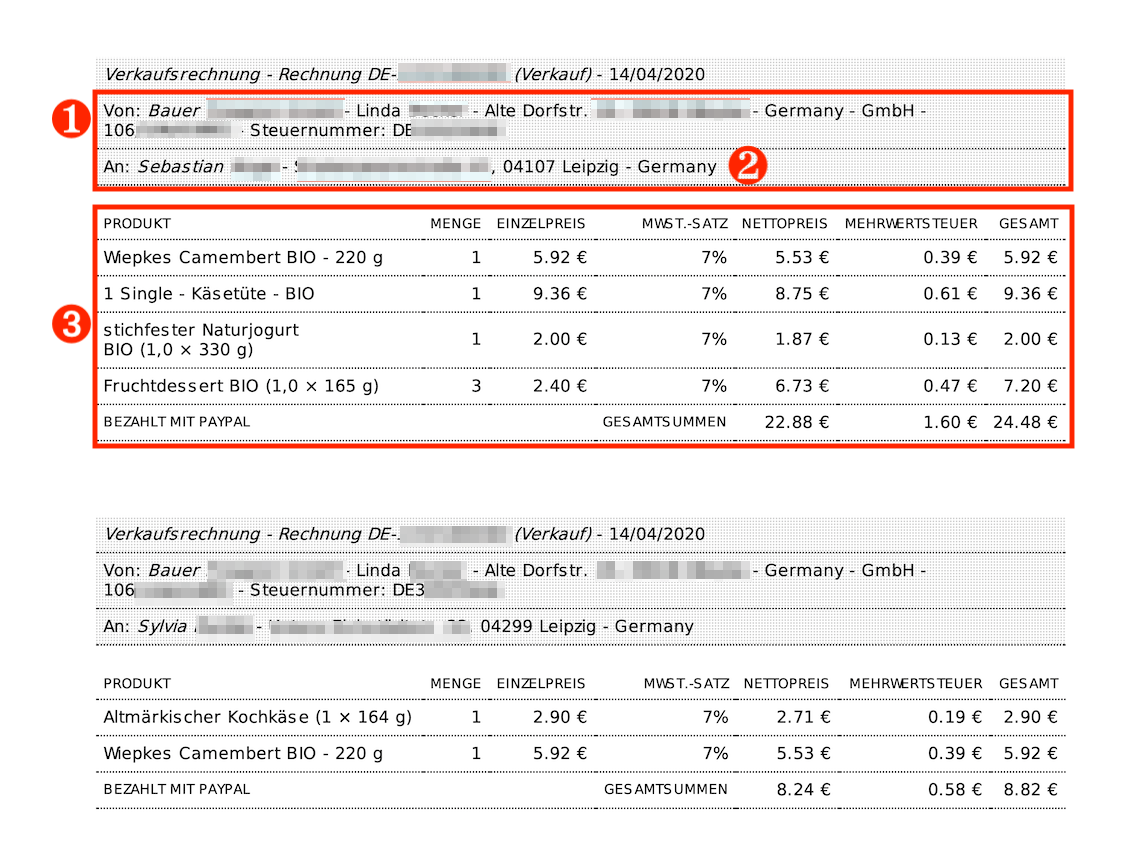Click the red number 2 marker beside Germany
The height and width of the screenshot is (842, 1148).
748,166
